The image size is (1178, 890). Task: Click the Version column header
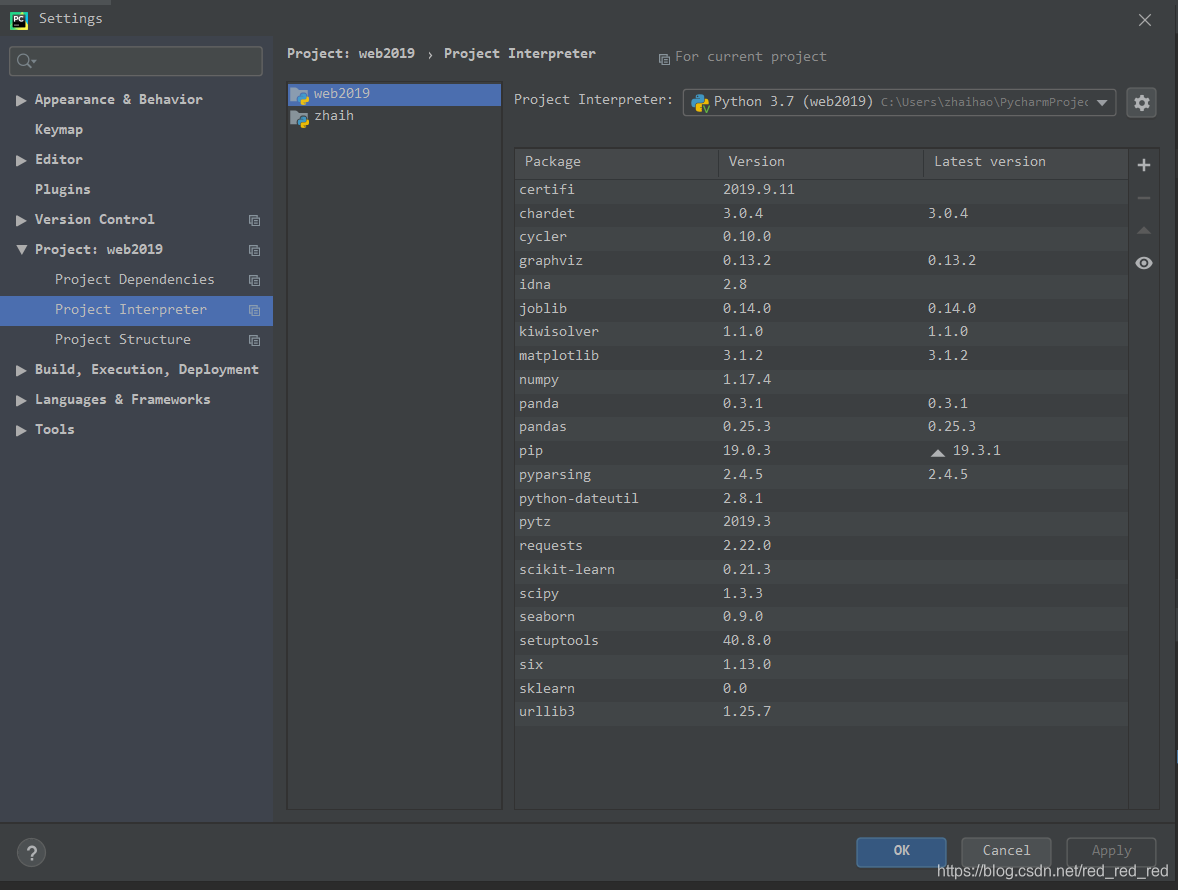pos(820,162)
